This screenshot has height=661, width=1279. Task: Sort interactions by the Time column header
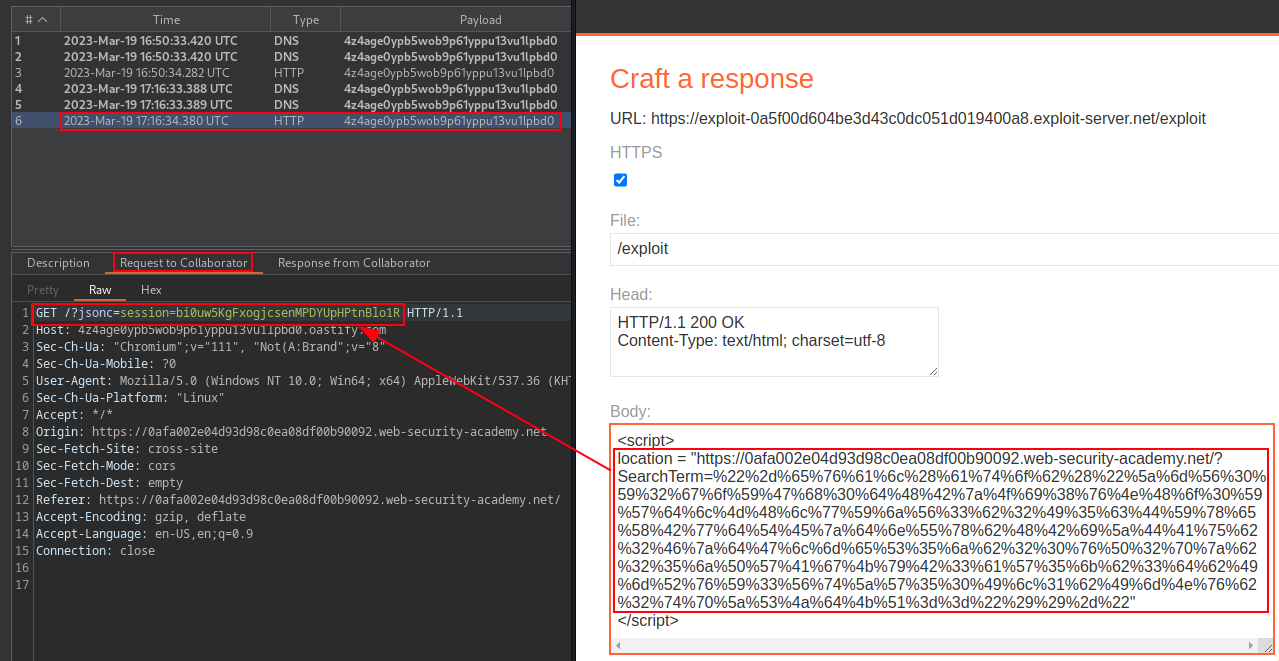[166, 19]
